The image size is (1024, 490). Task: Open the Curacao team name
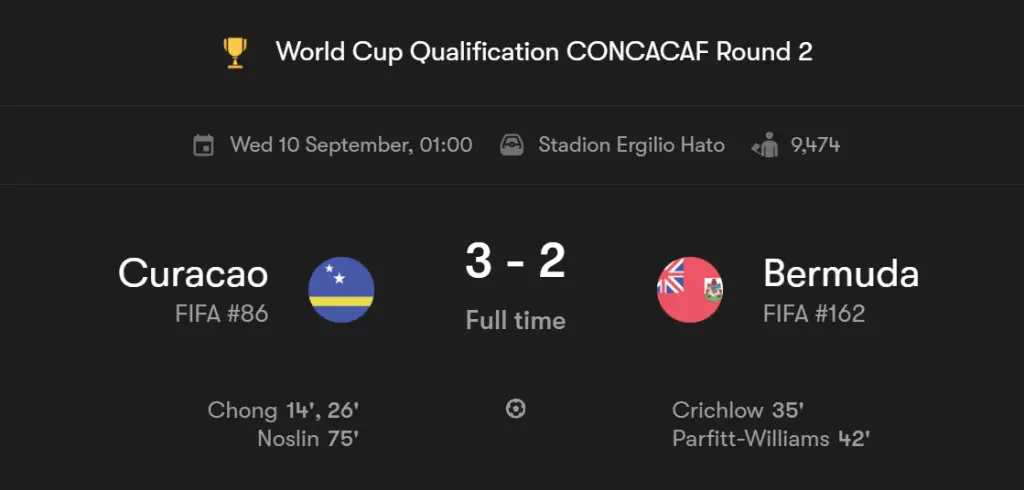[x=193, y=273]
